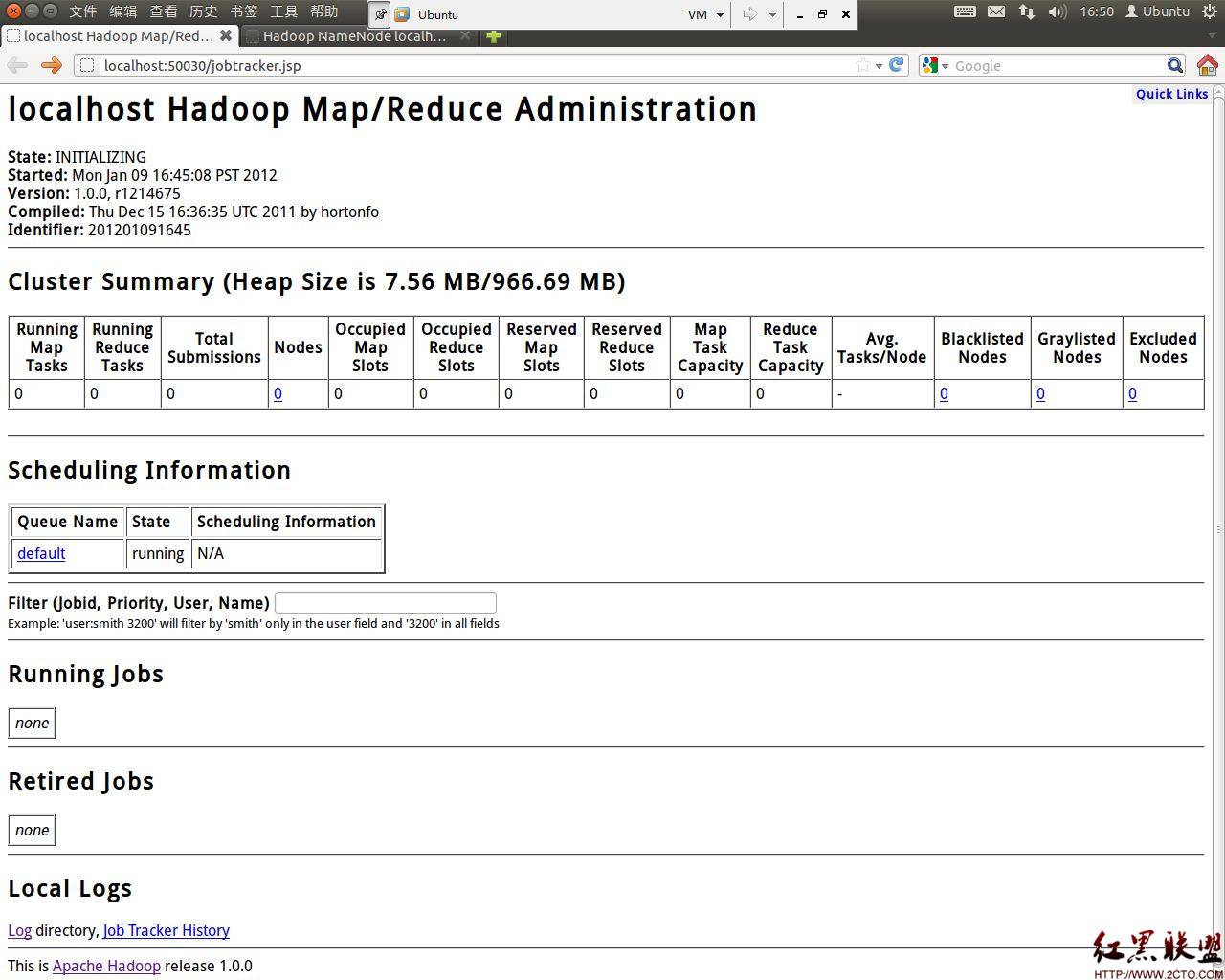The width and height of the screenshot is (1225, 980).
Task: Click the Quick Links link
Action: [1171, 94]
